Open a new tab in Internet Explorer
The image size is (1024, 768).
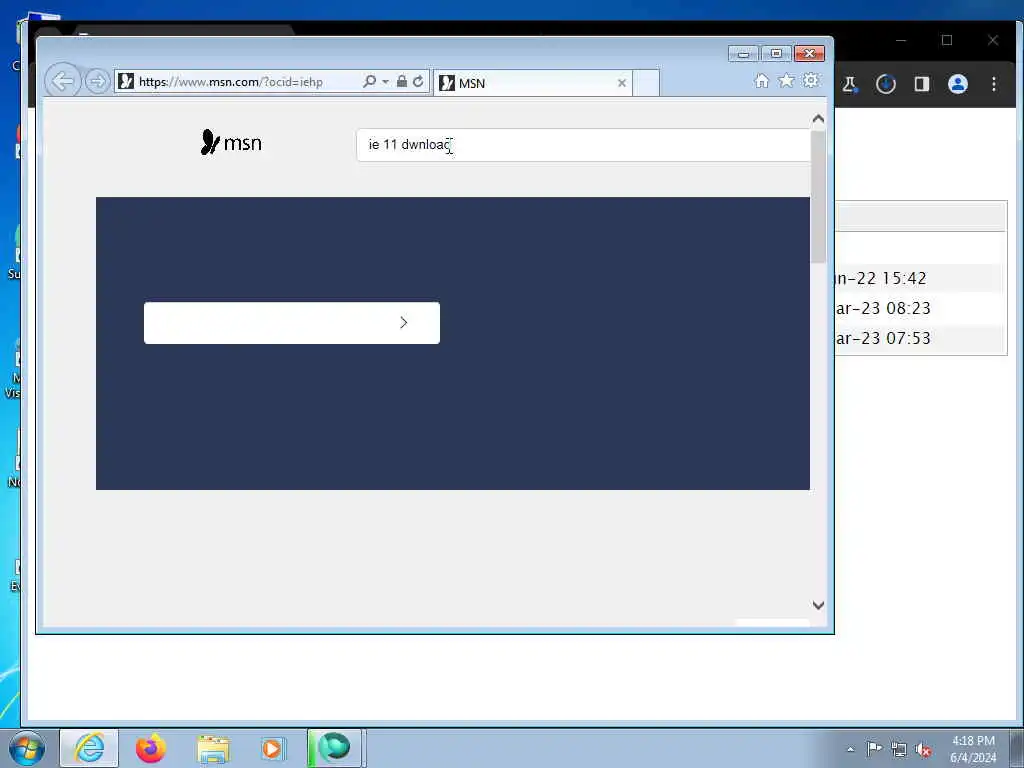[646, 83]
